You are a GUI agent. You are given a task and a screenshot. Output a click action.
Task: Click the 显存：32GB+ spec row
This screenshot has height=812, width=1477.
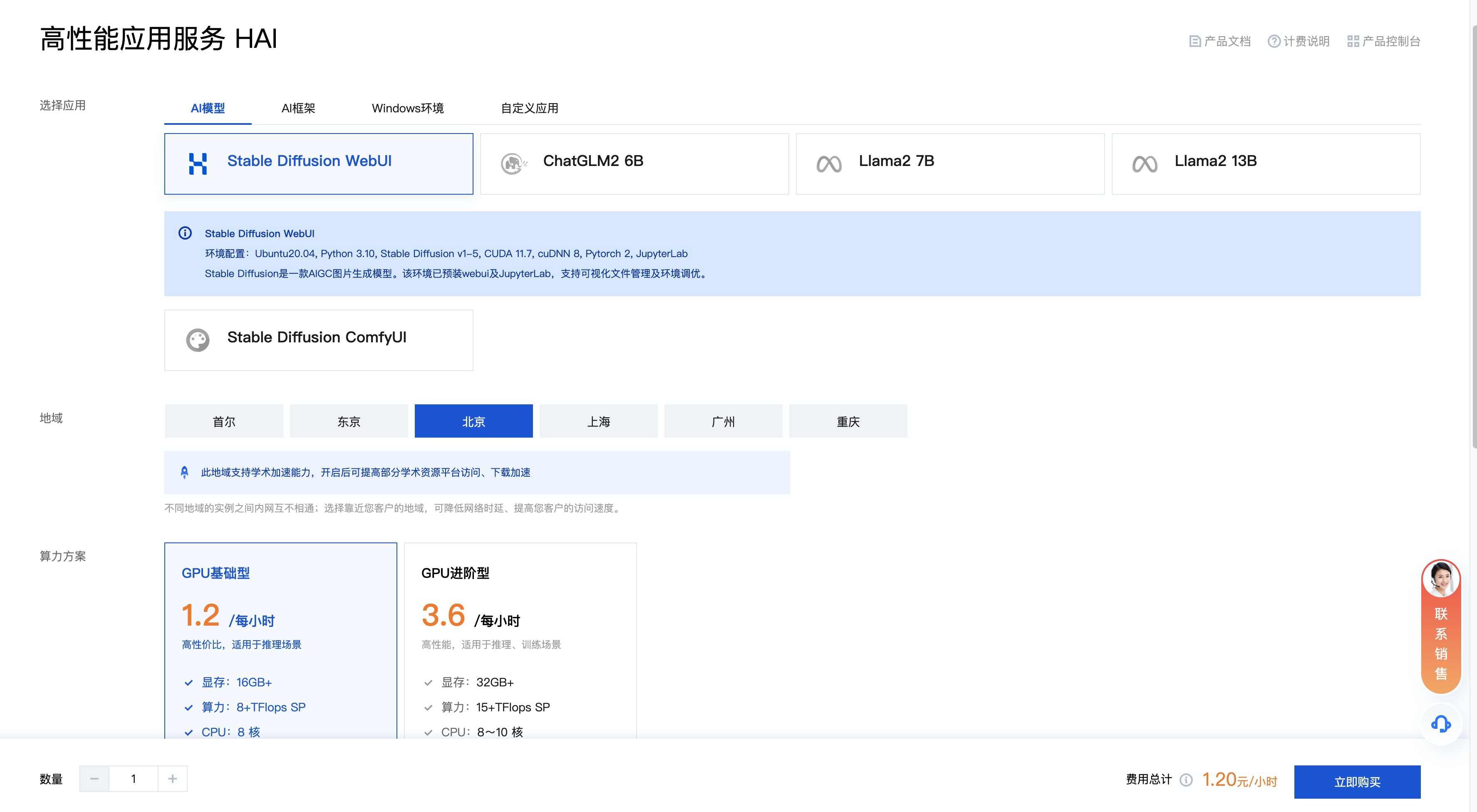coord(469,682)
